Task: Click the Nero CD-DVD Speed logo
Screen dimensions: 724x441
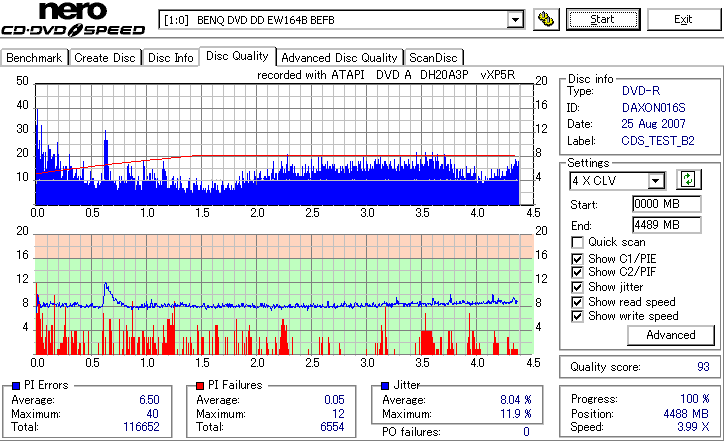Action: point(73,19)
